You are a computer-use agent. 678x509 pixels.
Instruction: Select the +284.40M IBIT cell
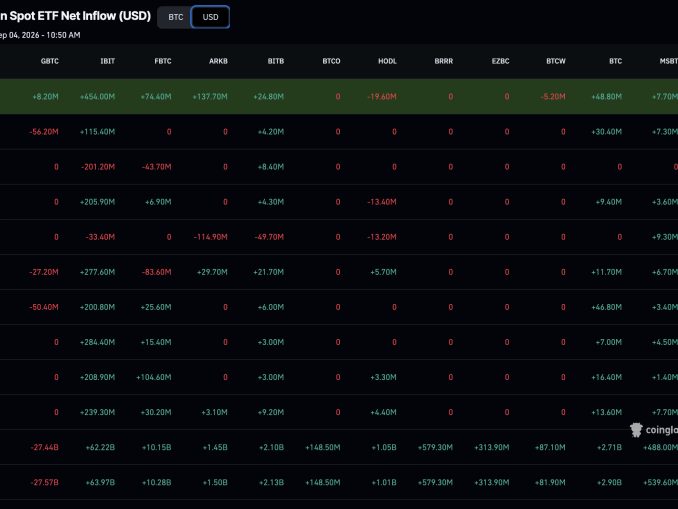(97, 342)
